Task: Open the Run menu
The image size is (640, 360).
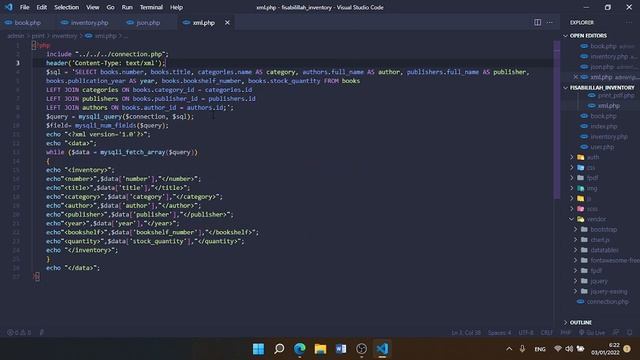Action: tap(127, 7)
